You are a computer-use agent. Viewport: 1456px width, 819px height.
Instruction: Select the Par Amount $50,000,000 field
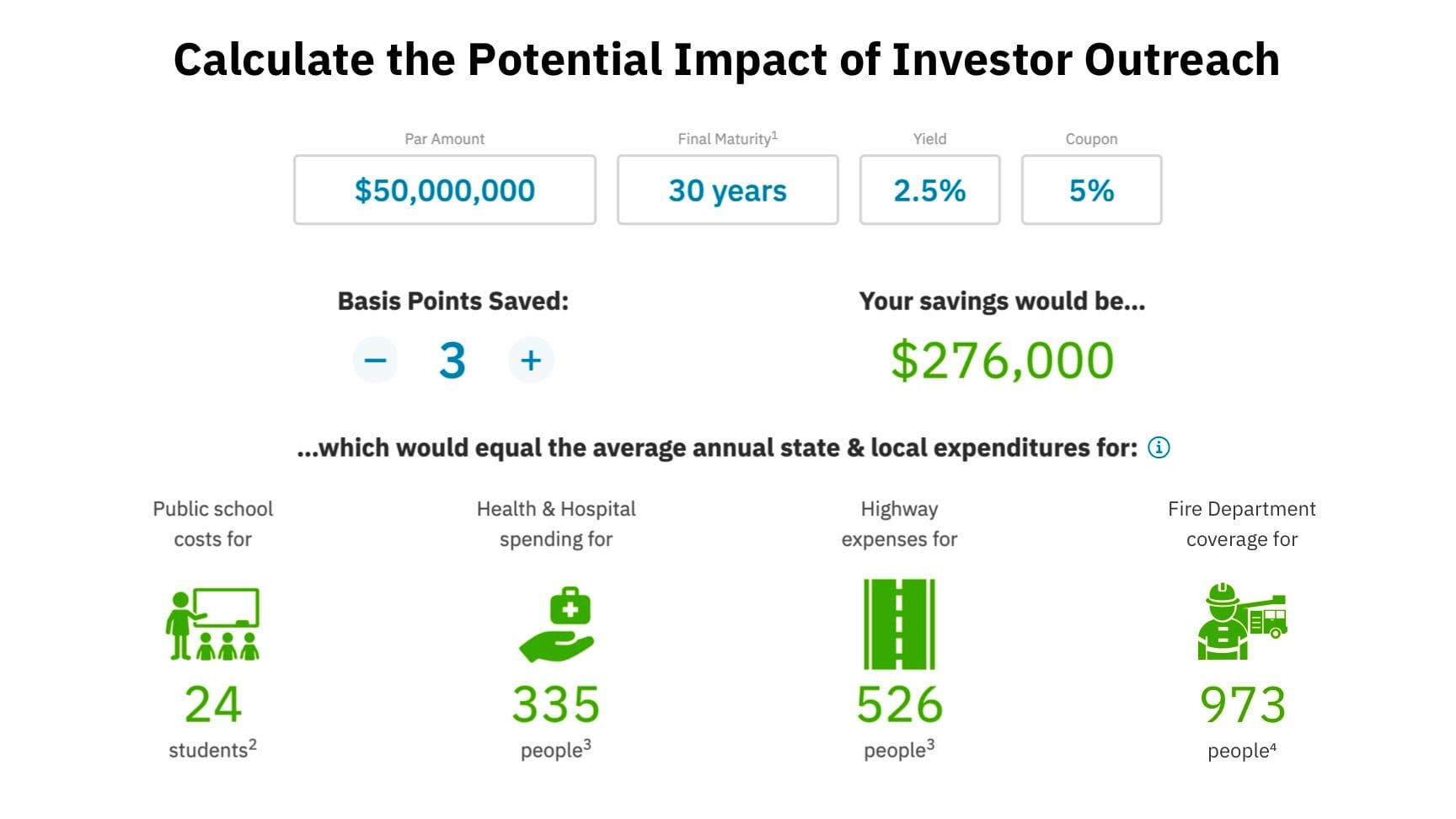(x=445, y=190)
